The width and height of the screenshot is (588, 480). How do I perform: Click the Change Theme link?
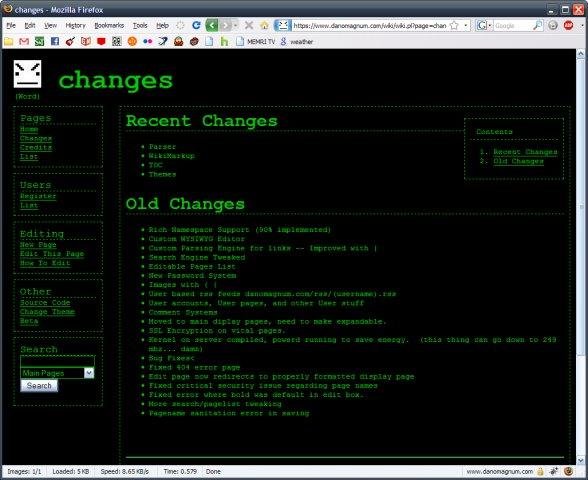[x=47, y=312]
